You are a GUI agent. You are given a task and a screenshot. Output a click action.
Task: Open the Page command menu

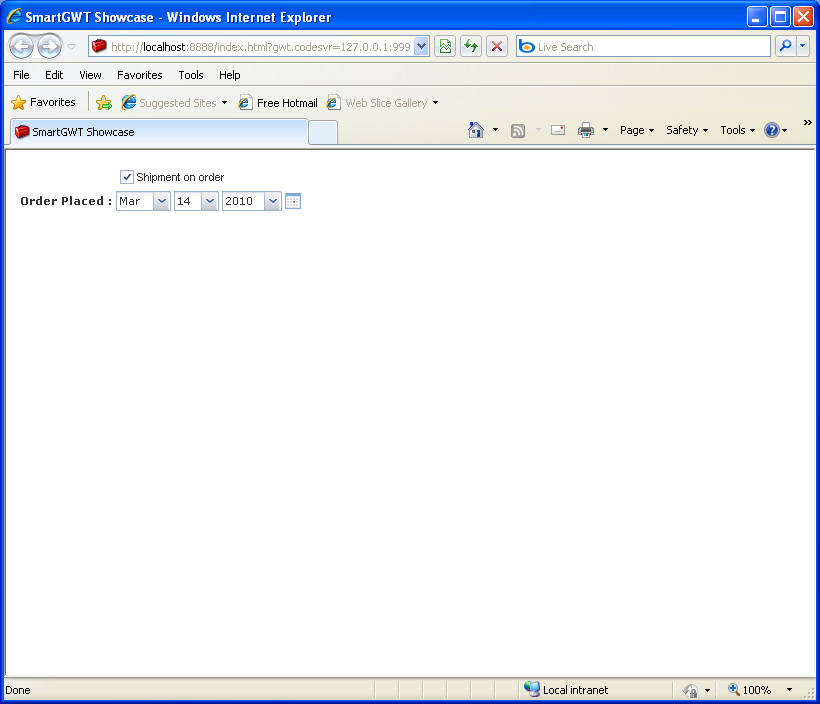pos(637,130)
